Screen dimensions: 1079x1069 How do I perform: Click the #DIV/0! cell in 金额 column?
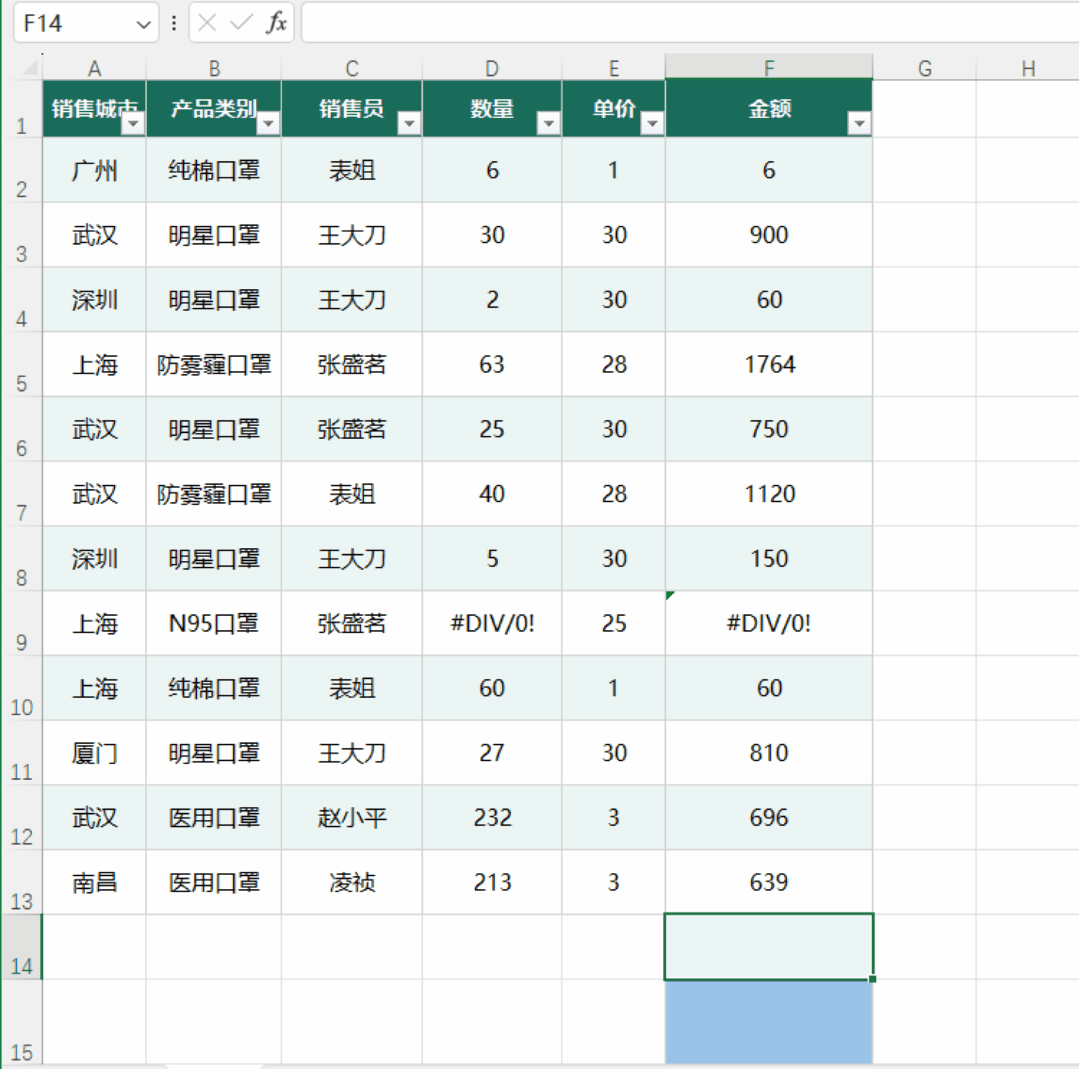[769, 623]
